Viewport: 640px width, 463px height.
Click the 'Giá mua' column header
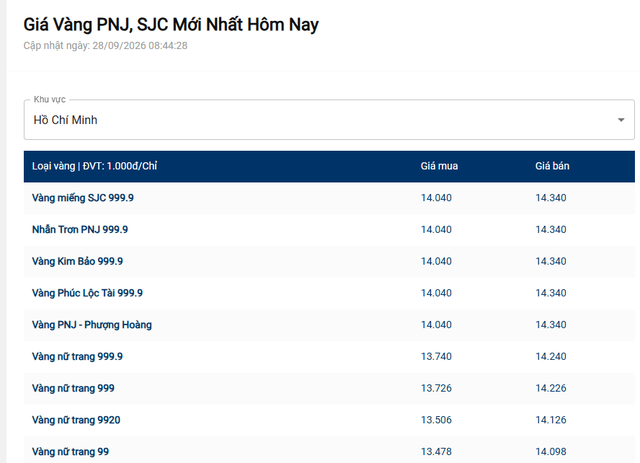pos(439,166)
